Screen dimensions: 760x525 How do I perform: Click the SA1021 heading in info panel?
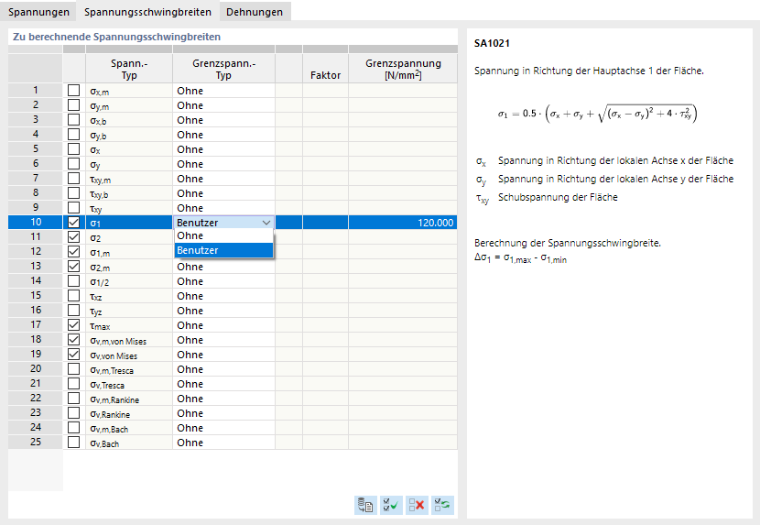pyautogui.click(x=492, y=43)
